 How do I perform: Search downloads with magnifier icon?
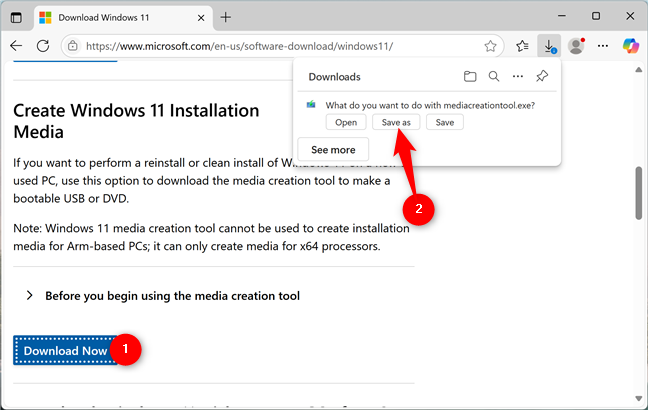(x=494, y=76)
